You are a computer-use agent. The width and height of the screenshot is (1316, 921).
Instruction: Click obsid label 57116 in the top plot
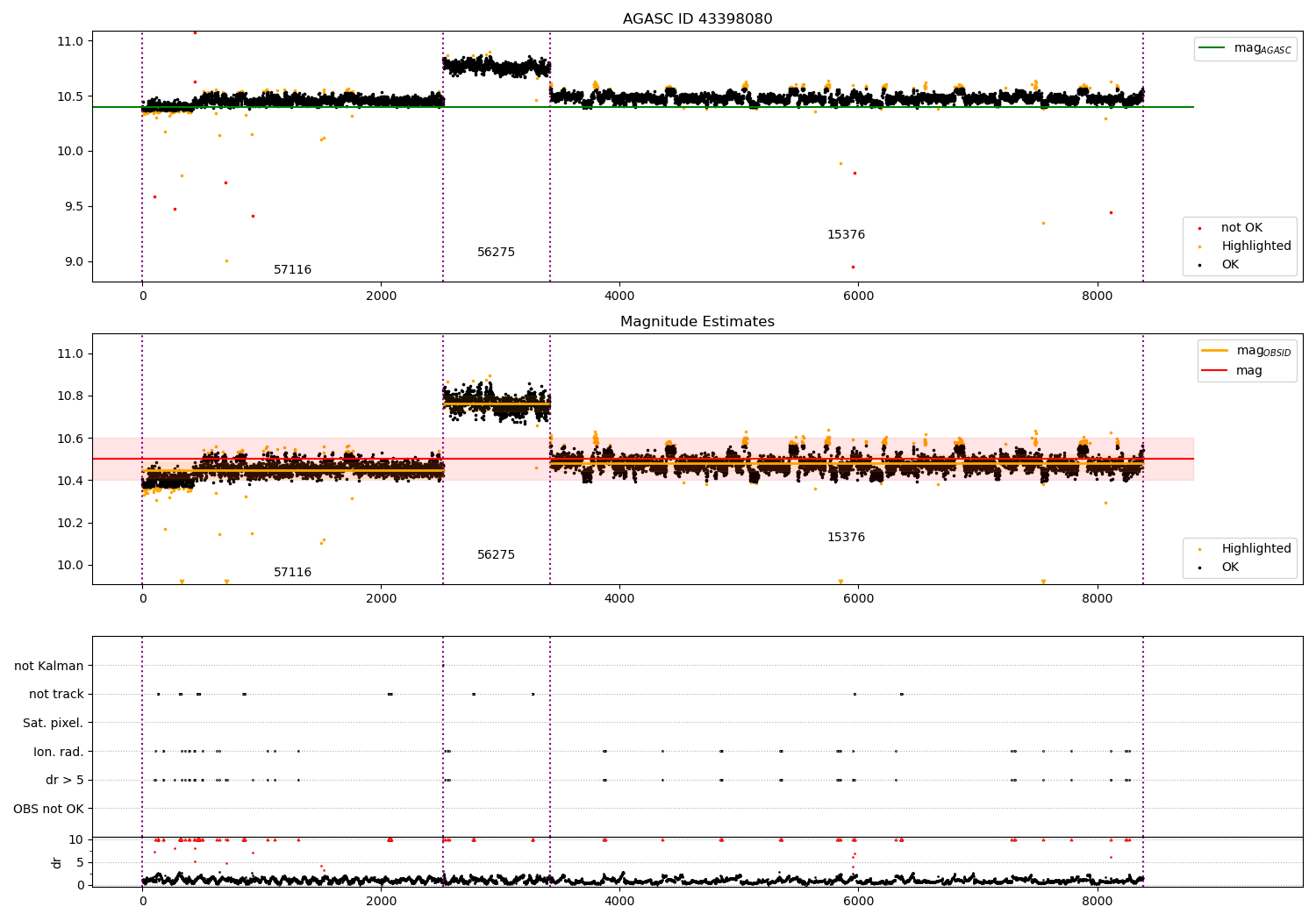(x=292, y=270)
